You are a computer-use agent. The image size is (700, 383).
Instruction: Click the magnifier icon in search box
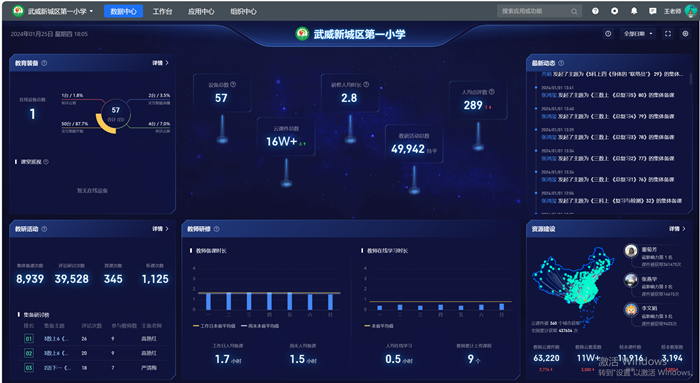(574, 12)
